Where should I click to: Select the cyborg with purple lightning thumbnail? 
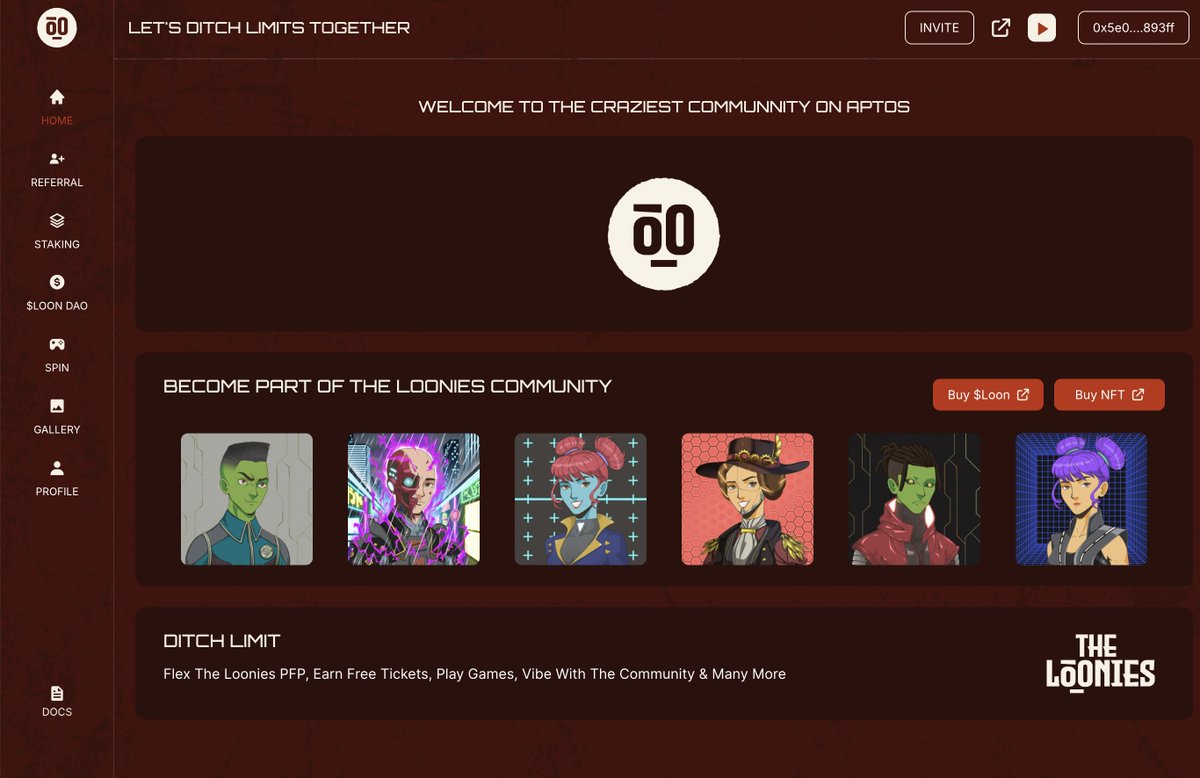tap(414, 499)
